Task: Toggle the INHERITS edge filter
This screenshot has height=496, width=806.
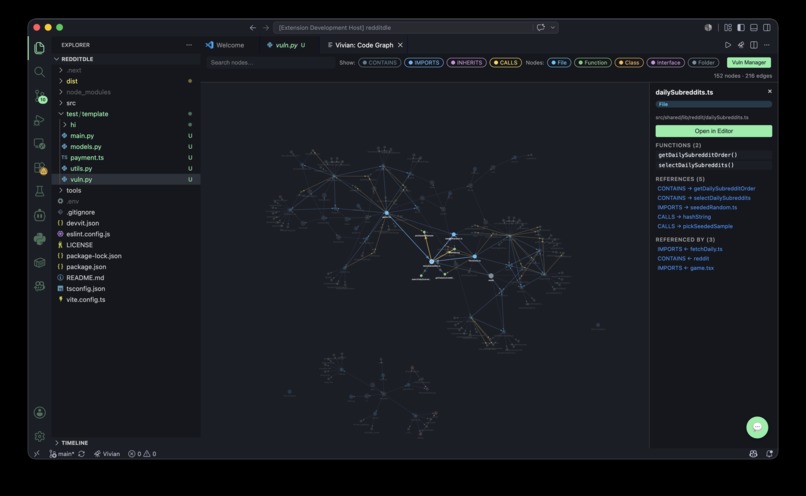Action: 466,63
